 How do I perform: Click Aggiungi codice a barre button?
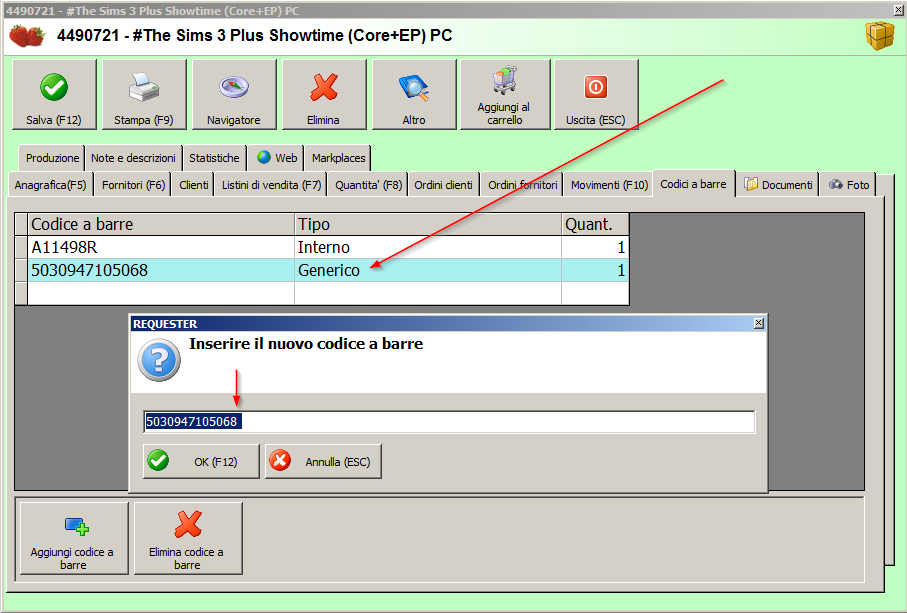(x=74, y=538)
